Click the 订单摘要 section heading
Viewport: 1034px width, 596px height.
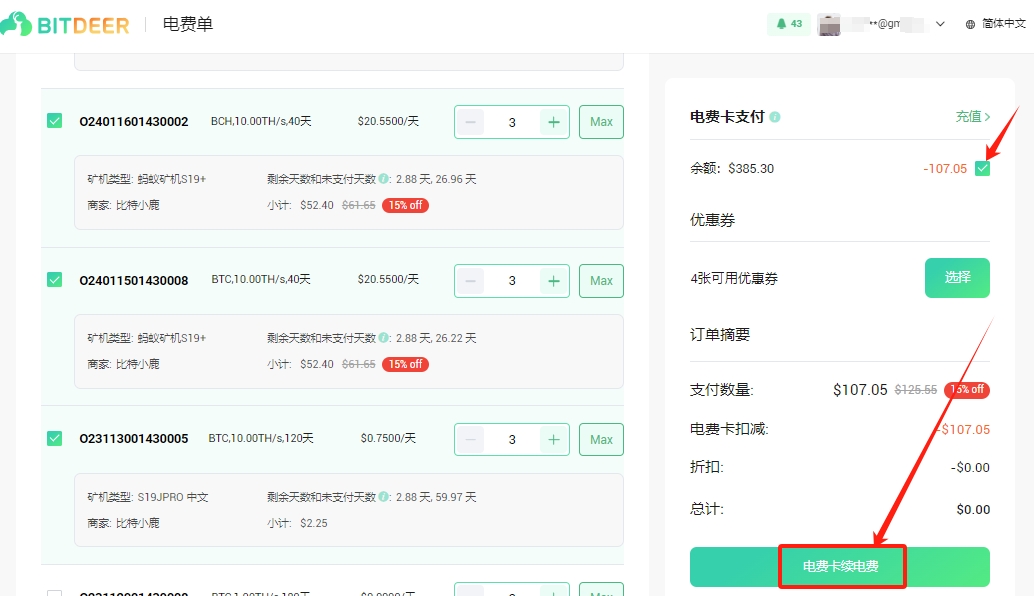(x=720, y=335)
